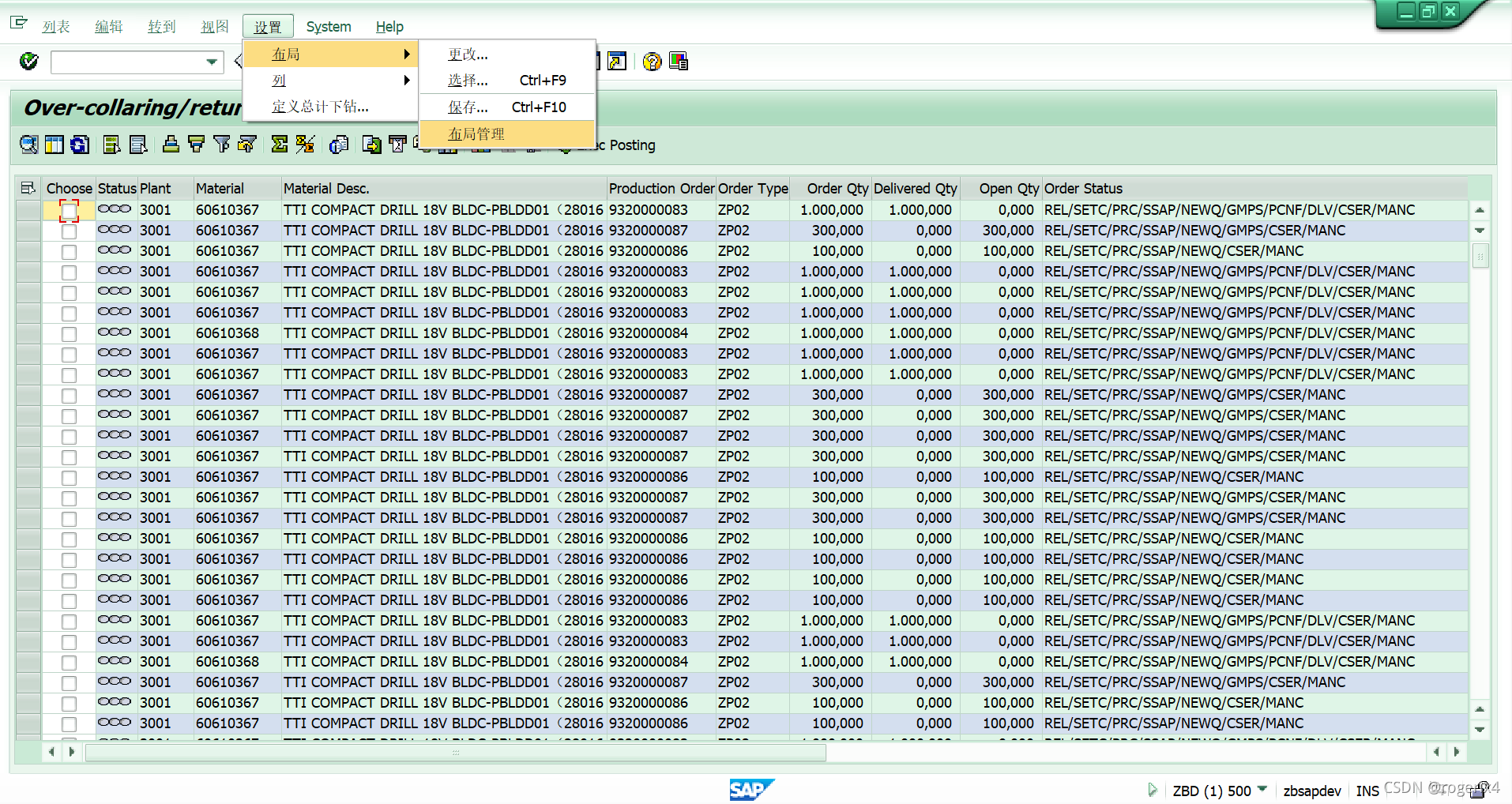Click the horizontal scrollbar thumb
The height and width of the screenshot is (804, 1512).
point(456,753)
